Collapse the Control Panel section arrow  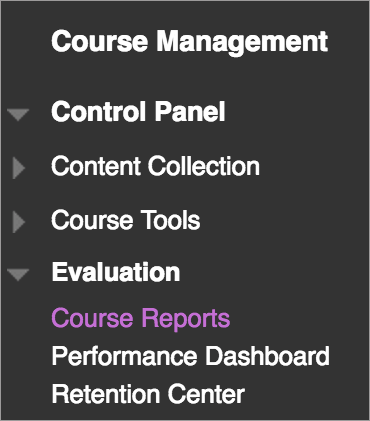18,115
